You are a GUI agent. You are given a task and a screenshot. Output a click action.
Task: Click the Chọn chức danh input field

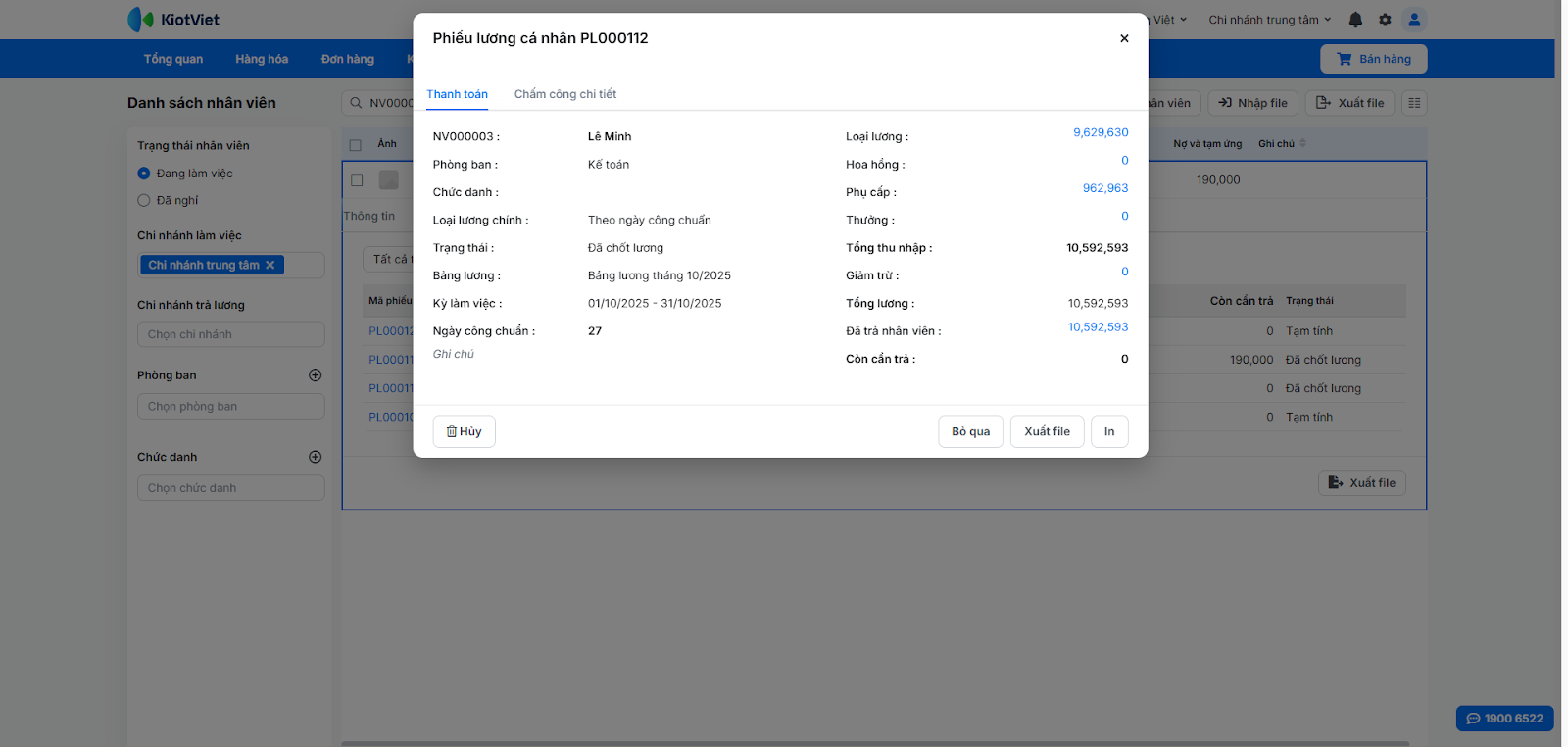pyautogui.click(x=230, y=488)
